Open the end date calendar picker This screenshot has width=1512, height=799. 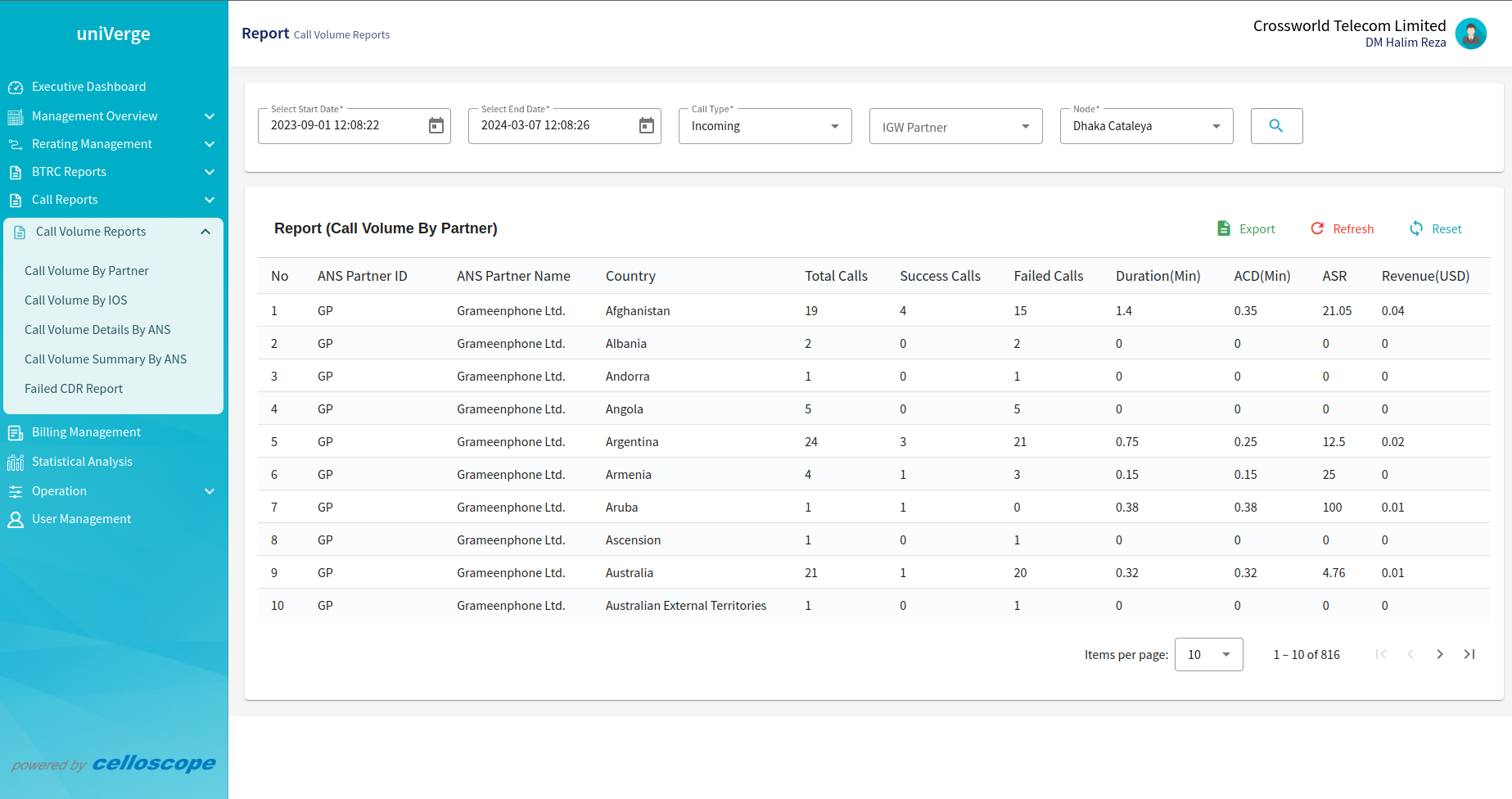pyautogui.click(x=647, y=125)
